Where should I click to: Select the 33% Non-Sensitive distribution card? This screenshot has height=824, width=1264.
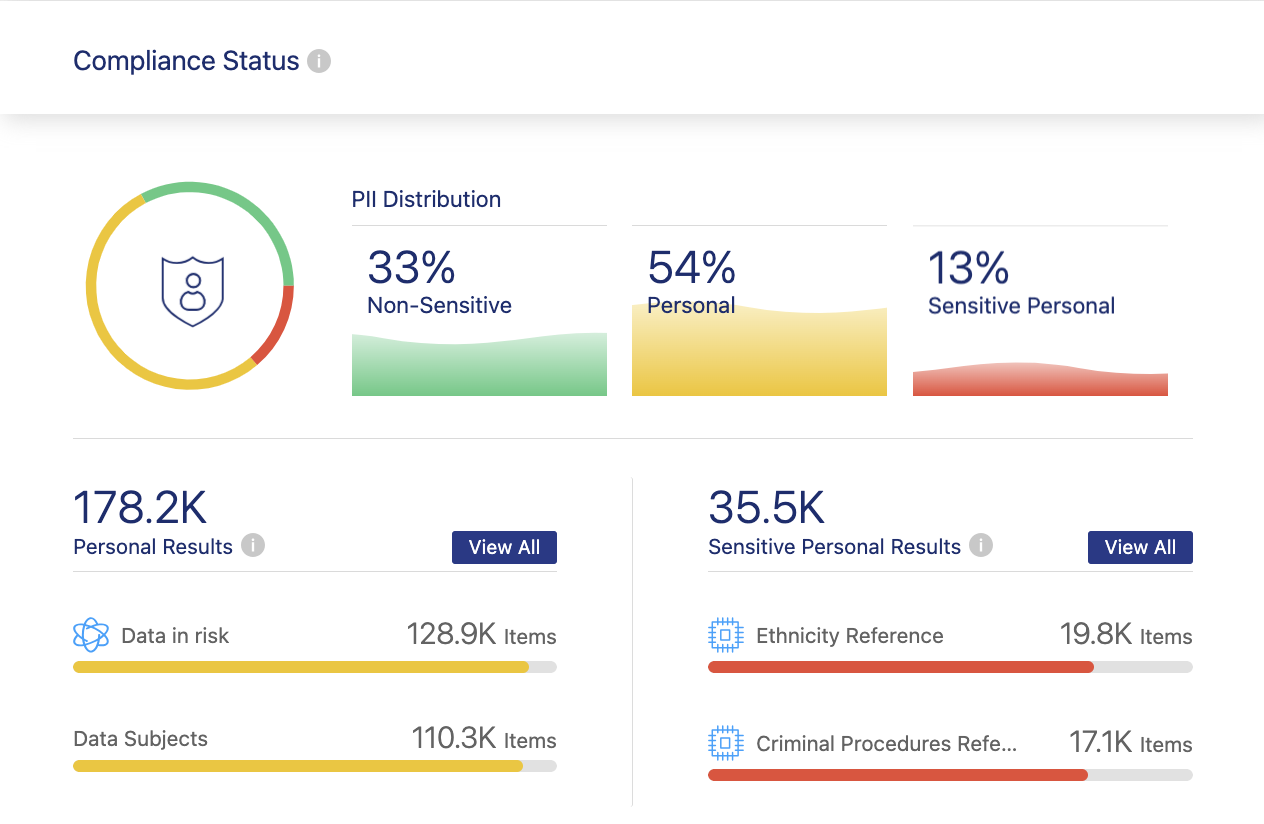coord(479,312)
